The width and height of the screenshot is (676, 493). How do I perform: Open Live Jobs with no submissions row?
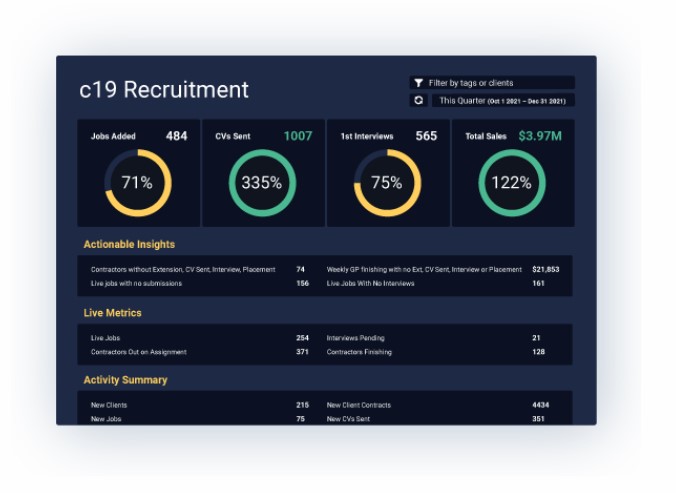pos(137,283)
